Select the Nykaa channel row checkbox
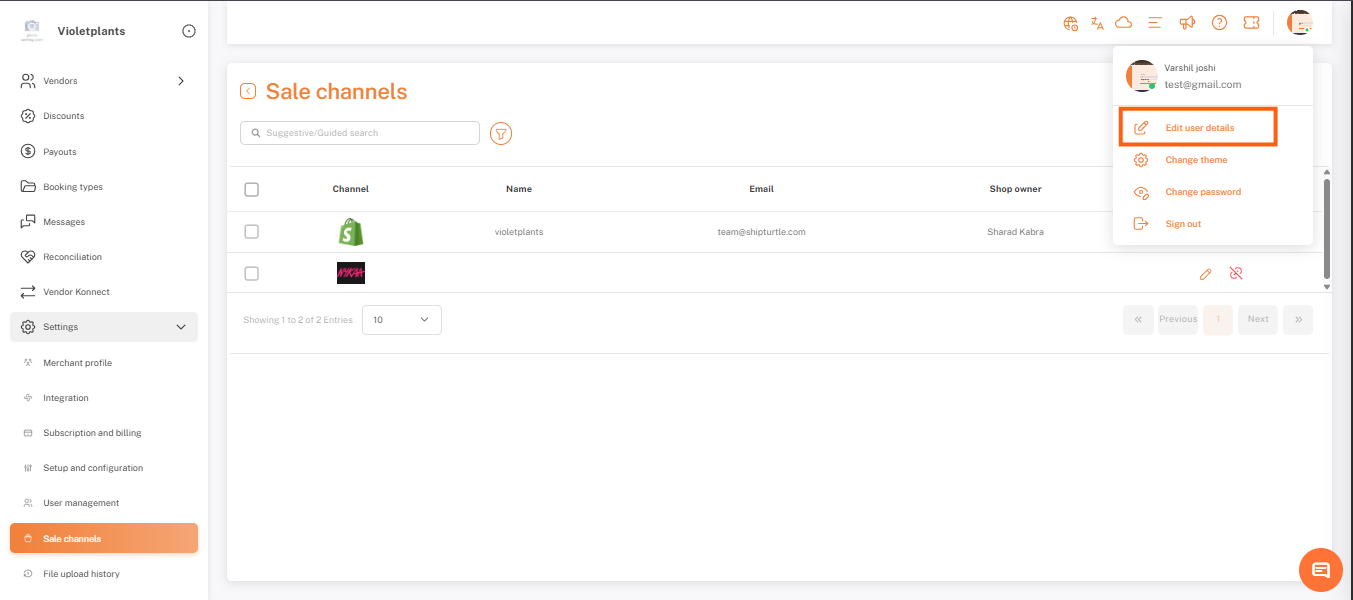Image resolution: width=1353 pixels, height=600 pixels. point(251,273)
